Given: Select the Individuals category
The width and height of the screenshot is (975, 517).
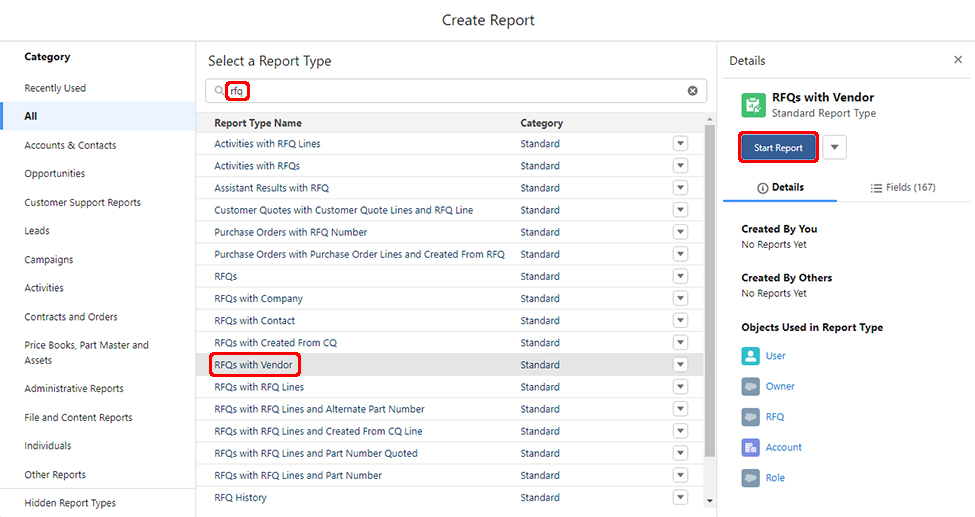Looking at the screenshot, I should pos(47,446).
